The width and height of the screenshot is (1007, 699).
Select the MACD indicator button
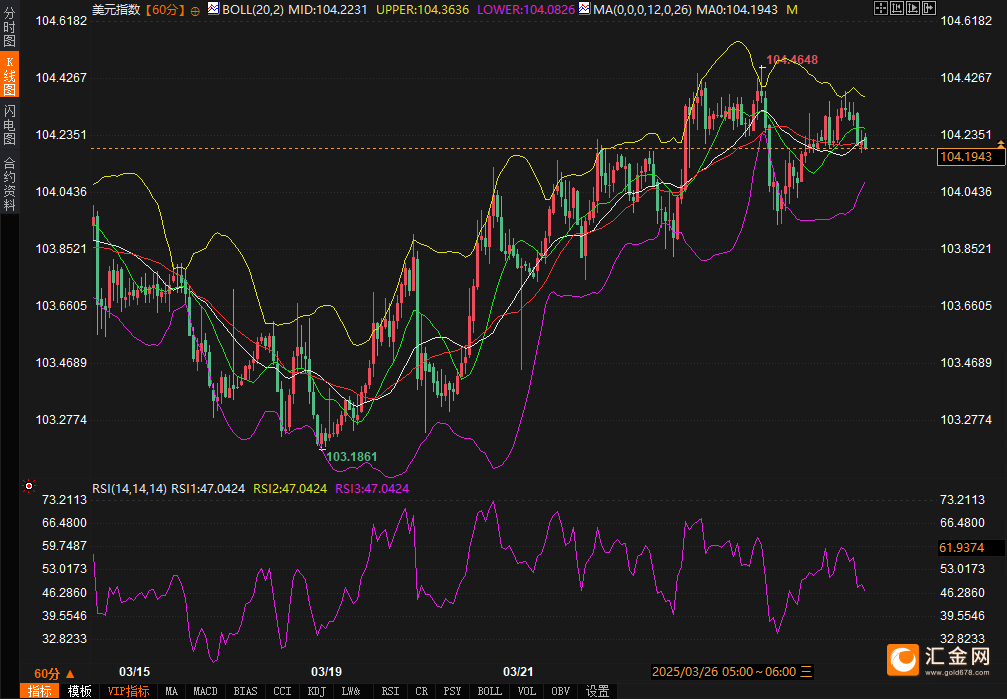206,691
